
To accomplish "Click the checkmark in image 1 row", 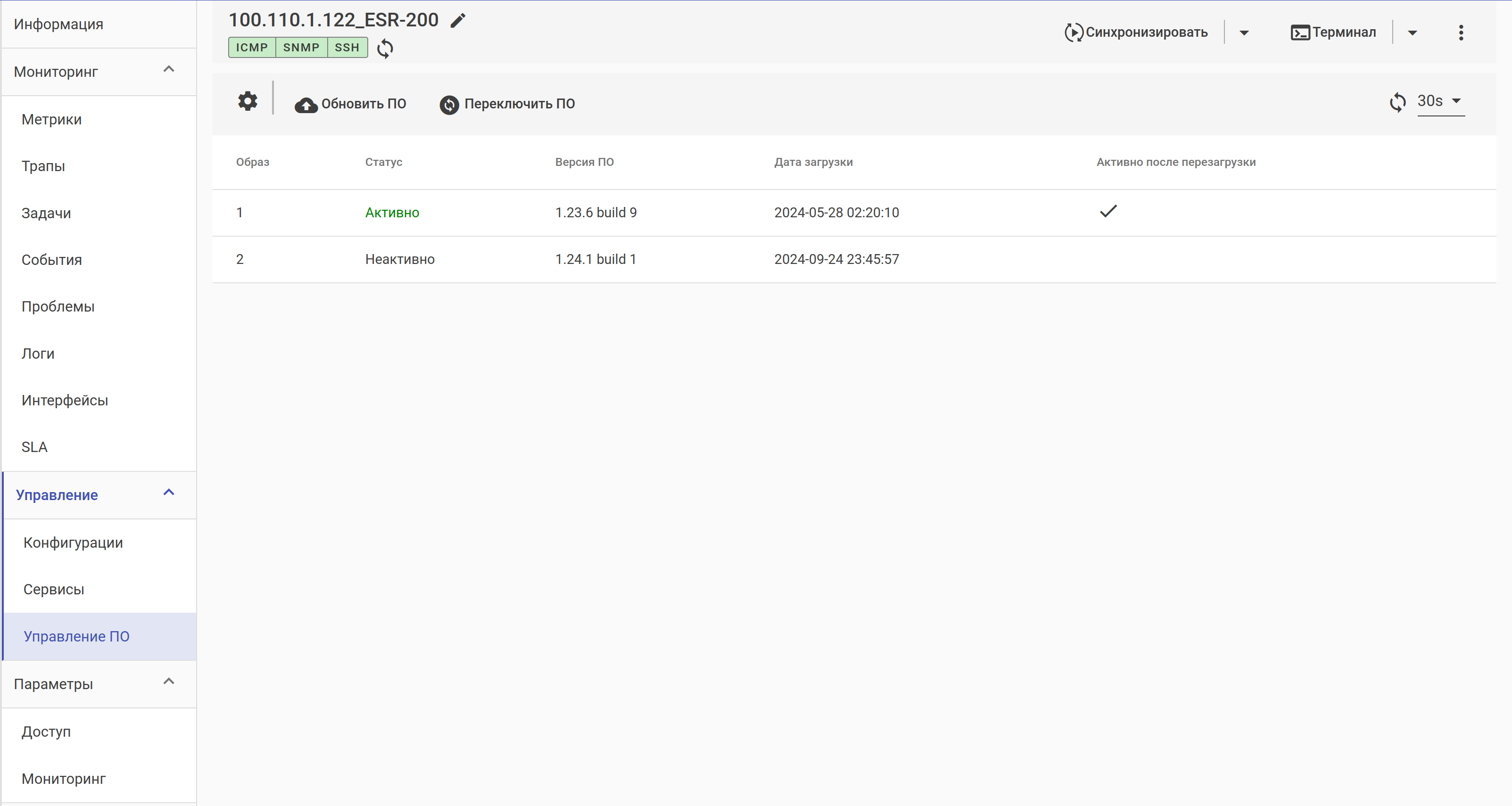I will (x=1108, y=211).
